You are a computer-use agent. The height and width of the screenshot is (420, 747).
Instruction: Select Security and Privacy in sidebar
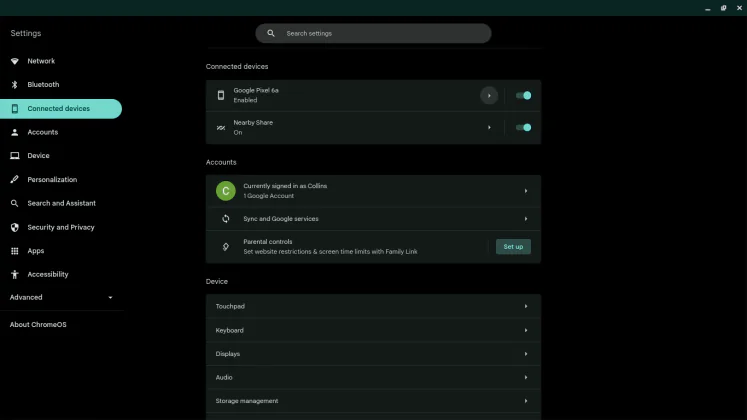click(x=61, y=227)
